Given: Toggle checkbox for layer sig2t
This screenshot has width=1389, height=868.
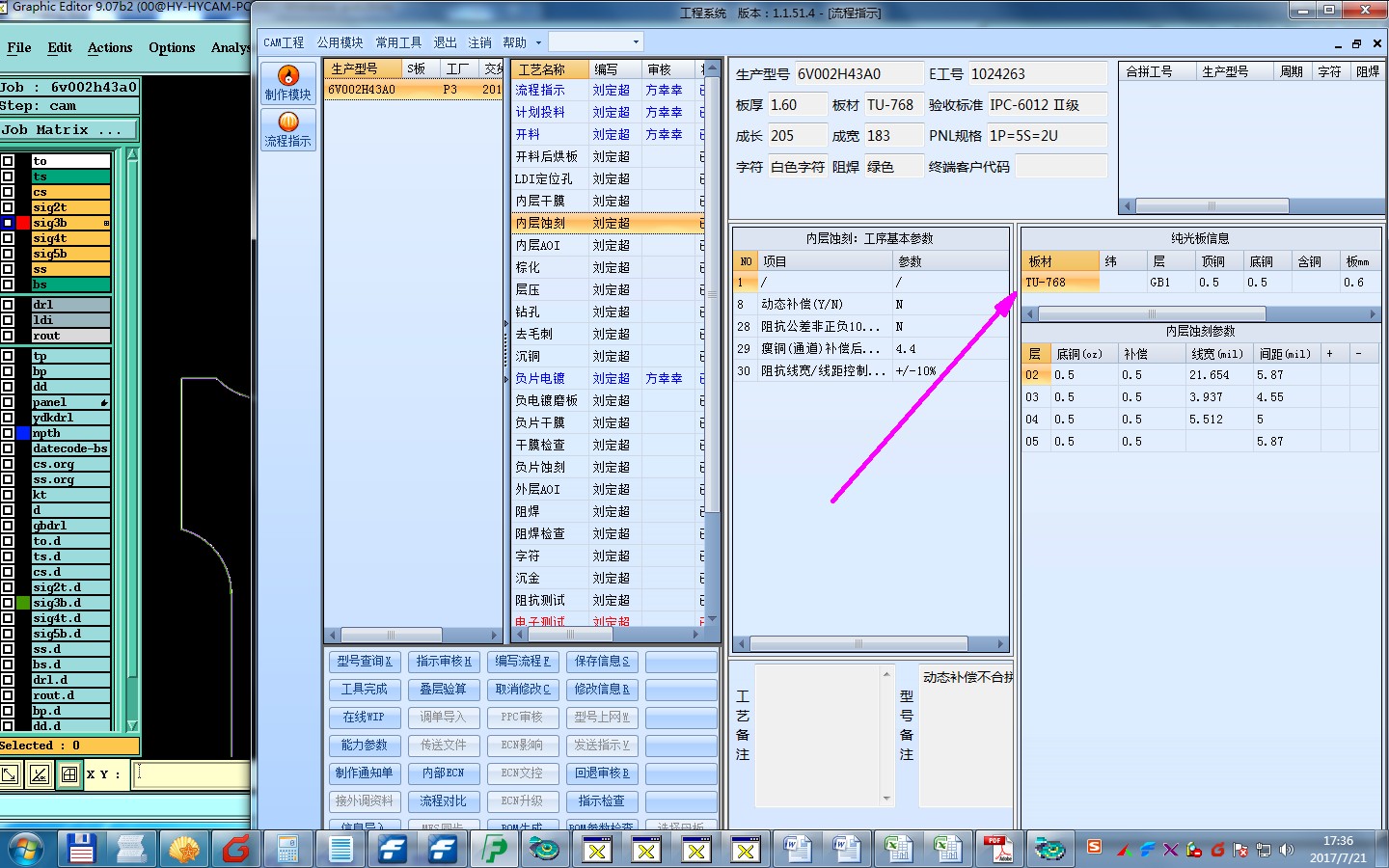Looking at the screenshot, I should coord(8,207).
